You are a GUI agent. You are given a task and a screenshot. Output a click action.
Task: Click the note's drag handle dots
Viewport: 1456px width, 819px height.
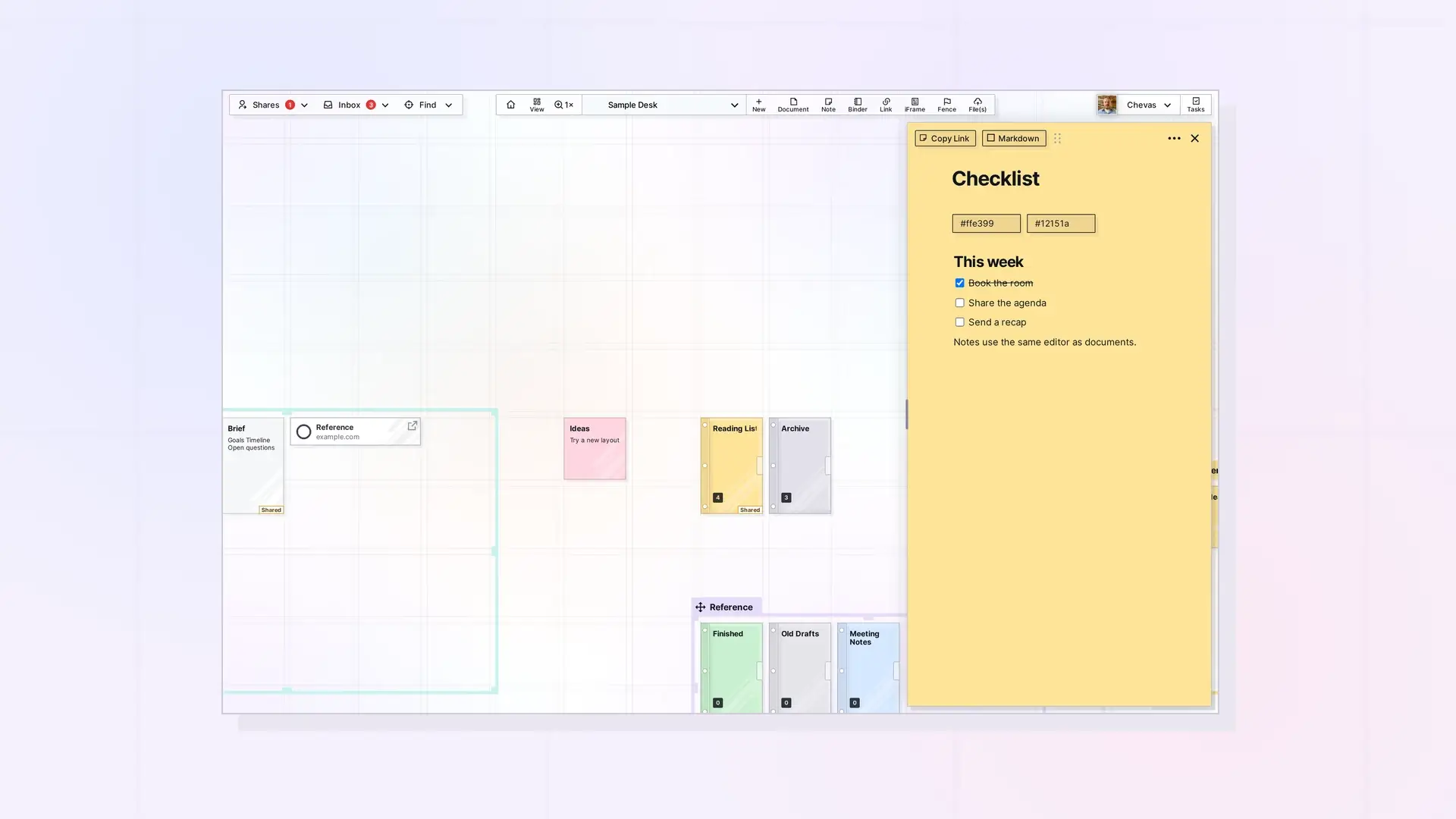click(1057, 138)
